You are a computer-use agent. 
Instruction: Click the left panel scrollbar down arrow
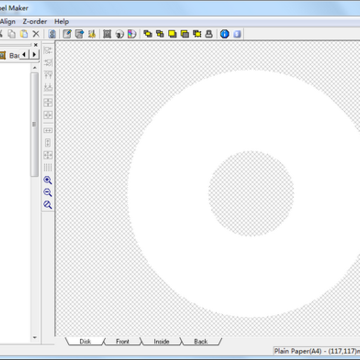(35, 338)
